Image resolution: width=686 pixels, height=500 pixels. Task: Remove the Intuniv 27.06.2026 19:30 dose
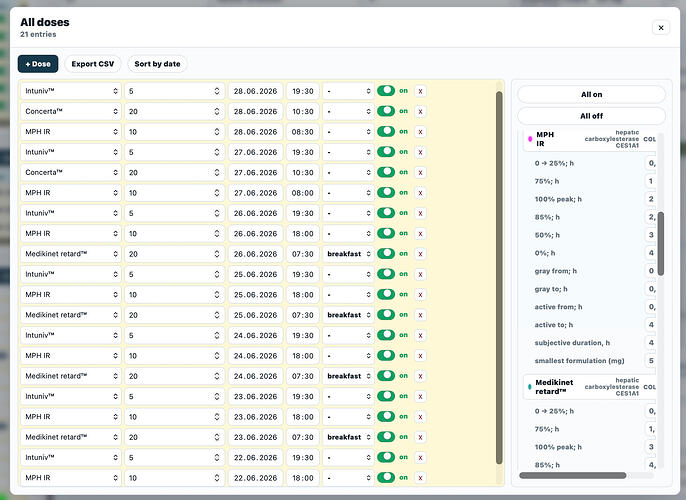coord(420,152)
